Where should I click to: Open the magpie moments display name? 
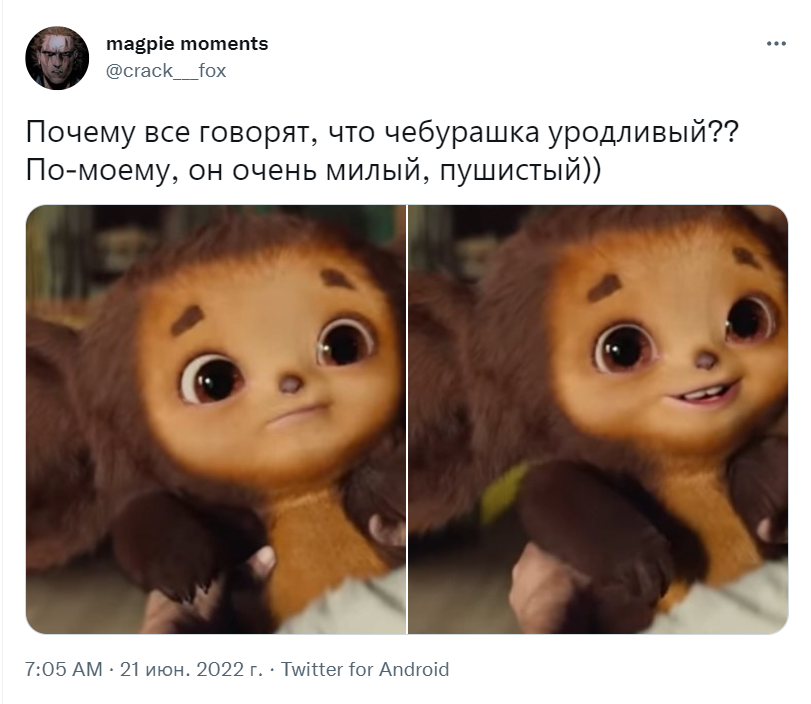click(187, 44)
